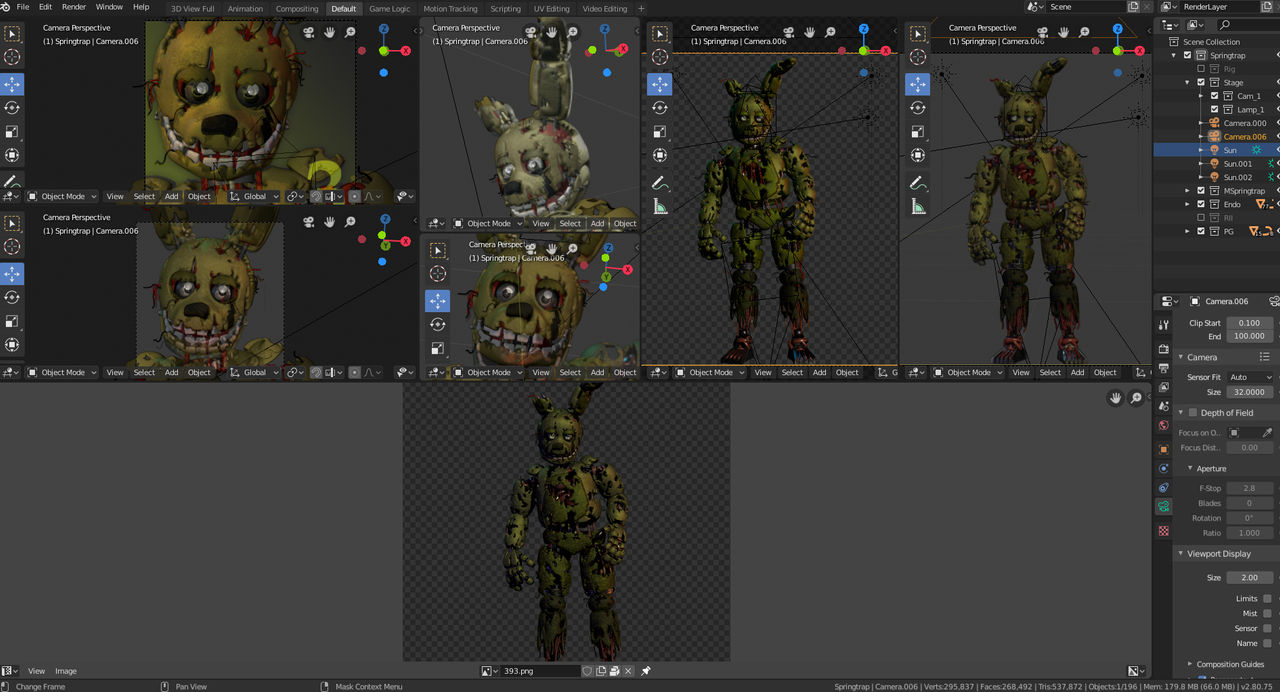This screenshot has width=1280, height=692.
Task: Collapse the Viewport Display panel
Action: [x=1181, y=554]
